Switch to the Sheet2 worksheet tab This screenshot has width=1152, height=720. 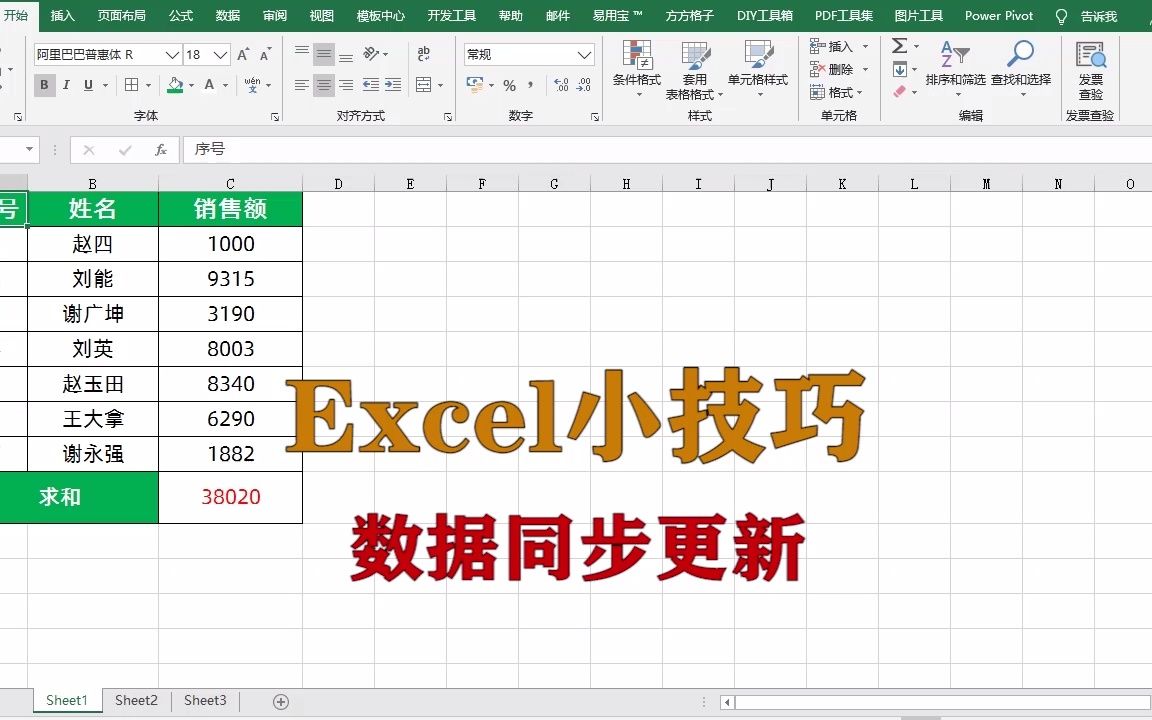pos(136,700)
